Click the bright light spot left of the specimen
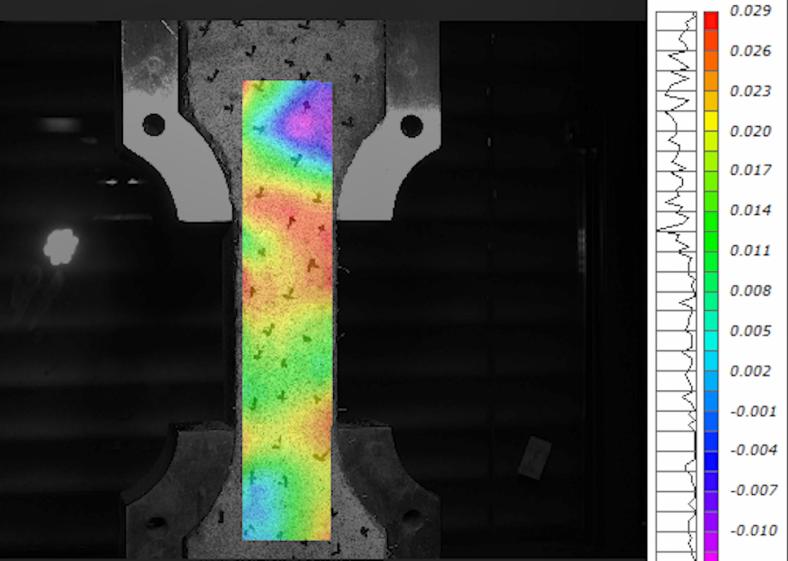The height and width of the screenshot is (561, 788). click(60, 246)
